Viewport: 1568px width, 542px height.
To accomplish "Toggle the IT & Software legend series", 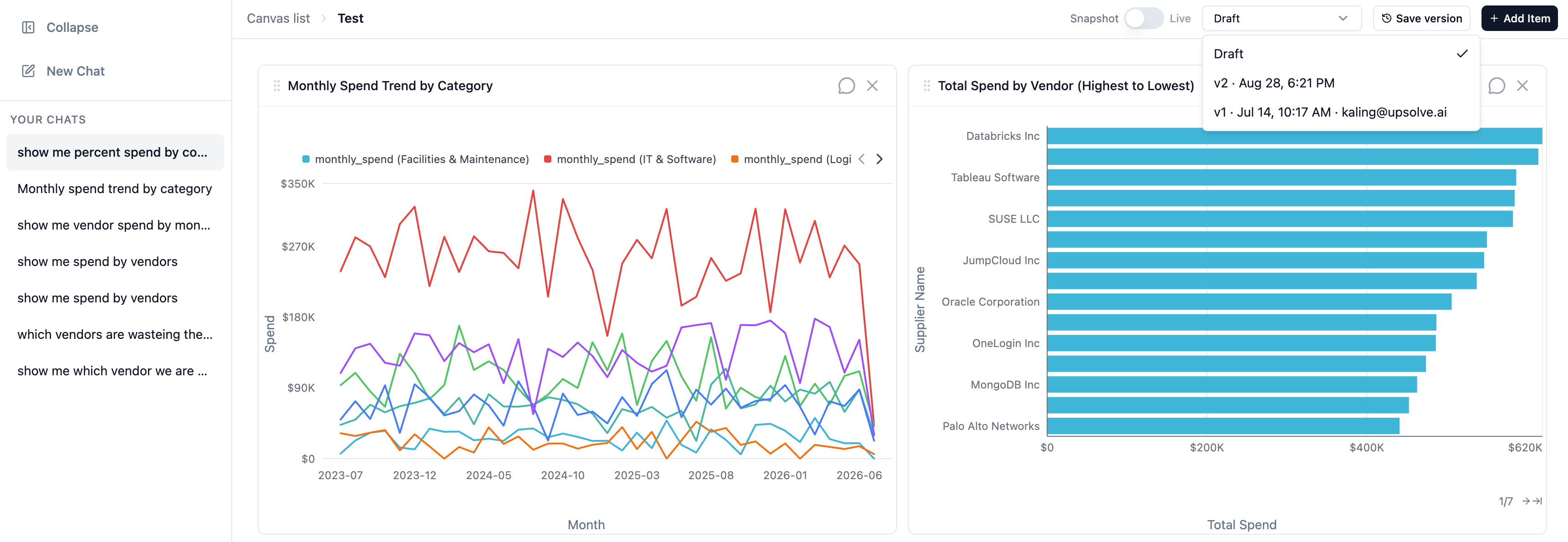I will [630, 159].
